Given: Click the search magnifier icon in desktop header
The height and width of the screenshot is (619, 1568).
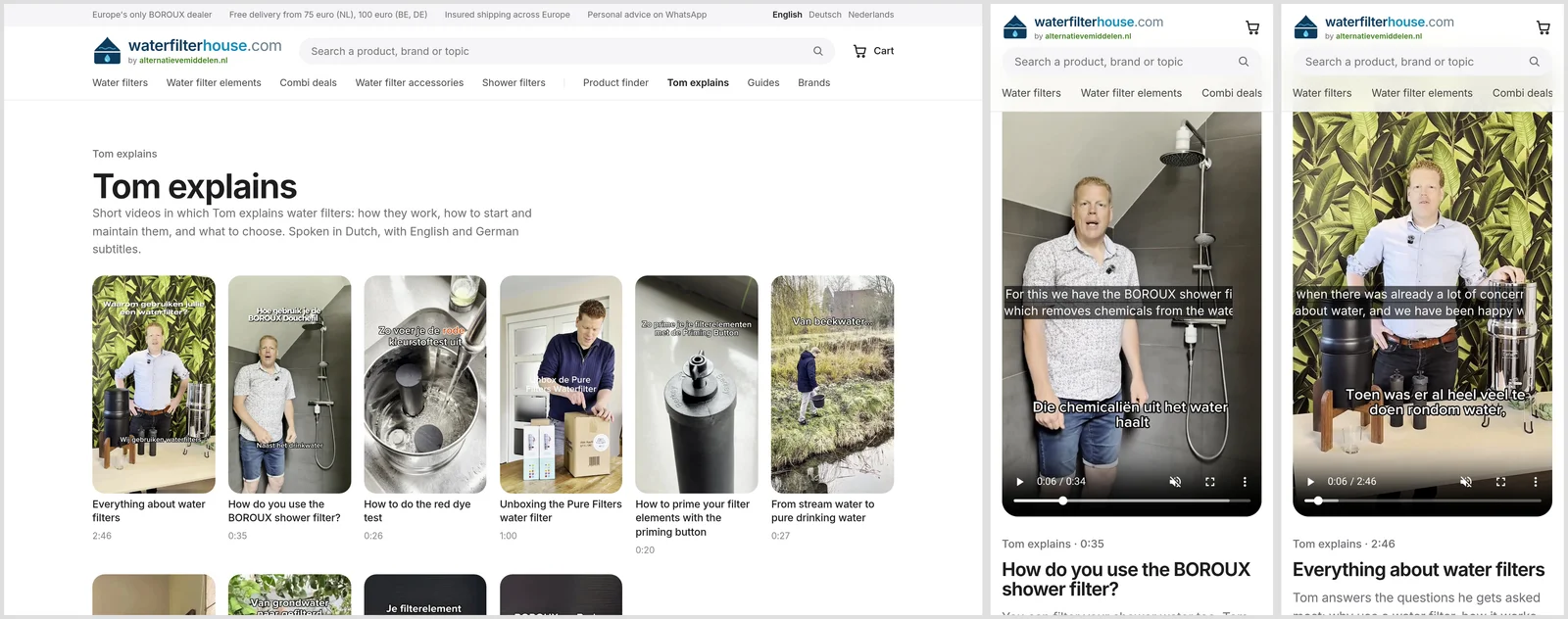Looking at the screenshot, I should [x=817, y=51].
